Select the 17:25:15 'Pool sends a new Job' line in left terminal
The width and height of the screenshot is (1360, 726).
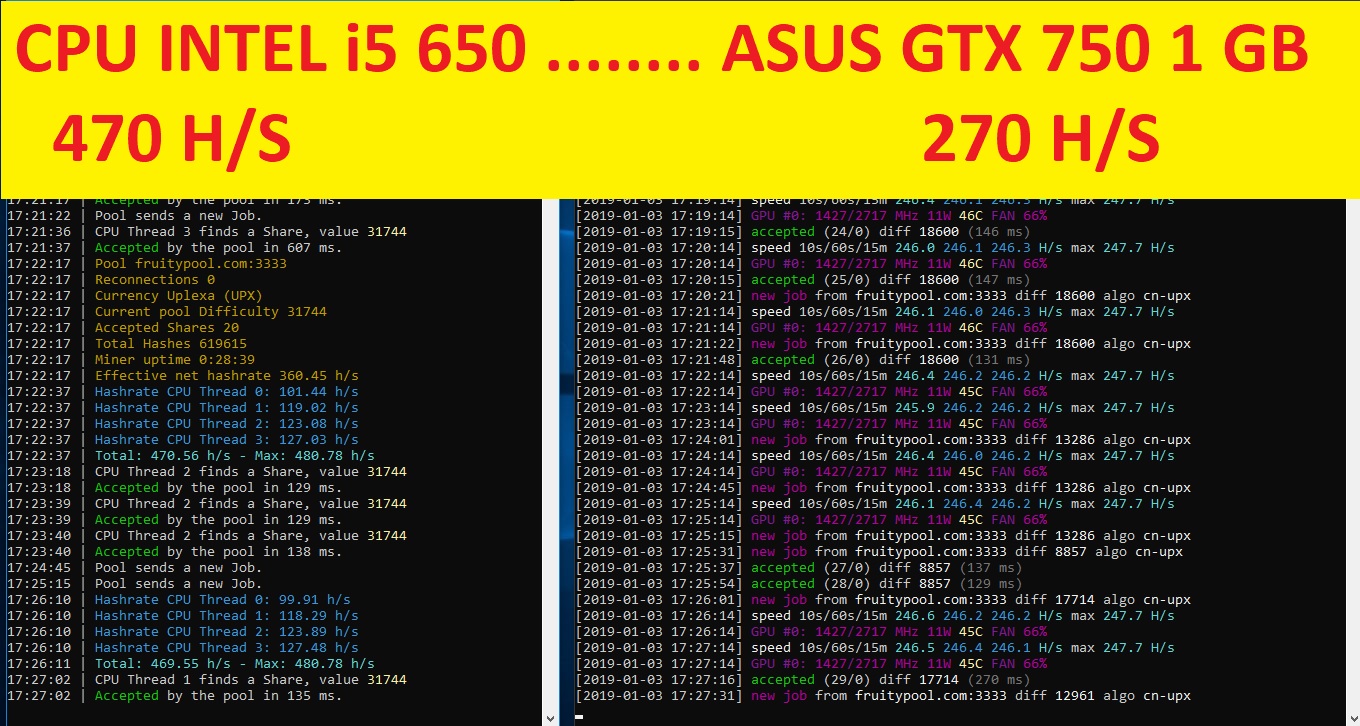coord(135,584)
